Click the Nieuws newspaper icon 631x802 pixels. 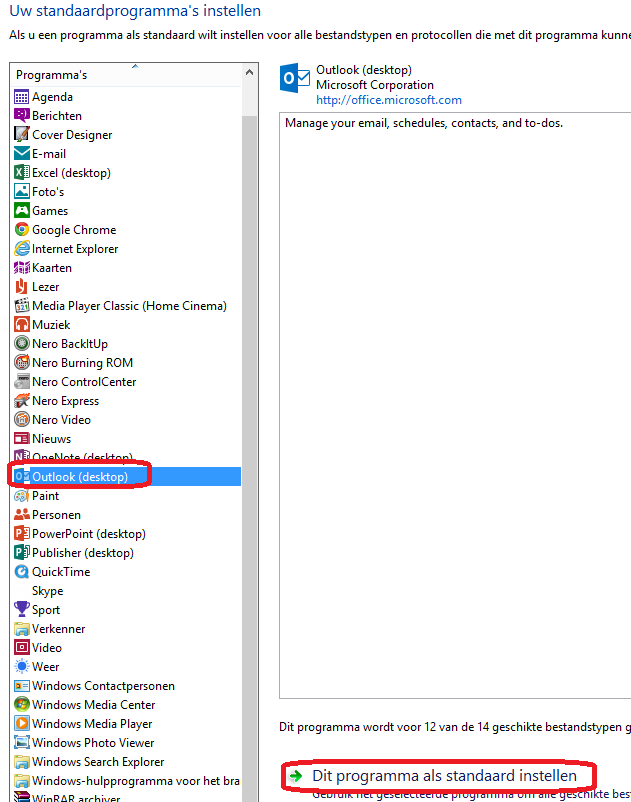(21, 438)
